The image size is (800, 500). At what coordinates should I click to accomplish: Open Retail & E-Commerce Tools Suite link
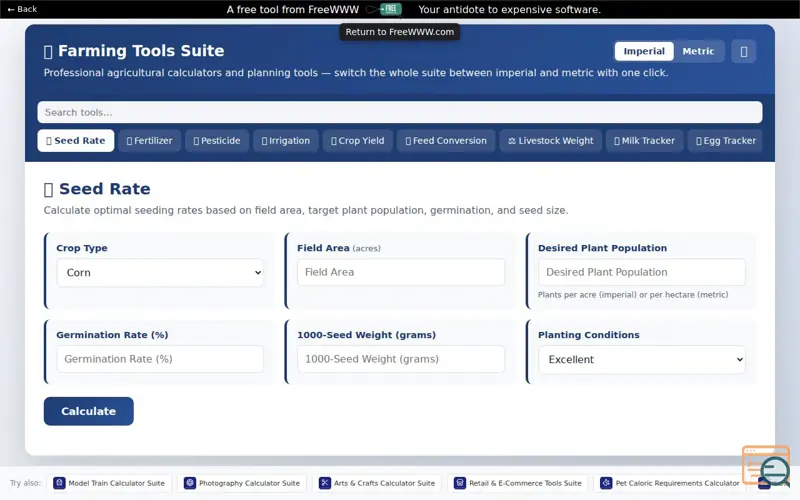tap(518, 483)
